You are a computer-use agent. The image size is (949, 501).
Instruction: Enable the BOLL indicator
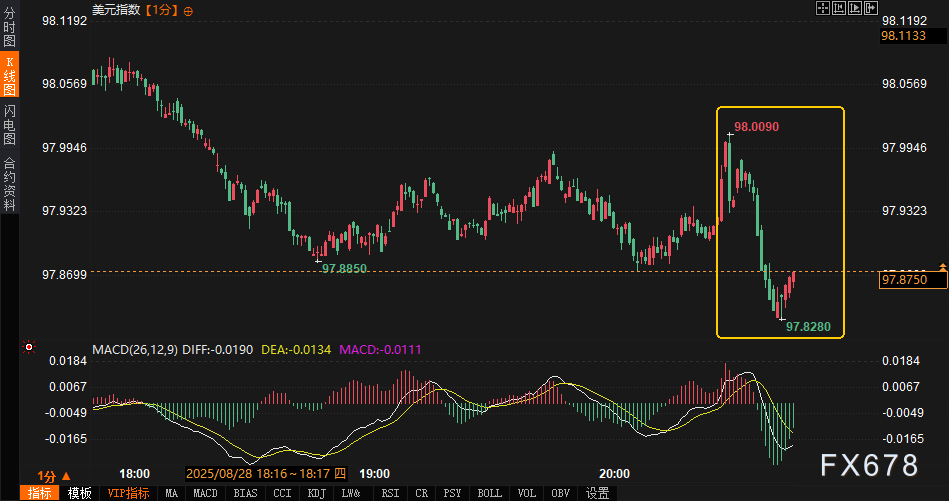coord(489,493)
